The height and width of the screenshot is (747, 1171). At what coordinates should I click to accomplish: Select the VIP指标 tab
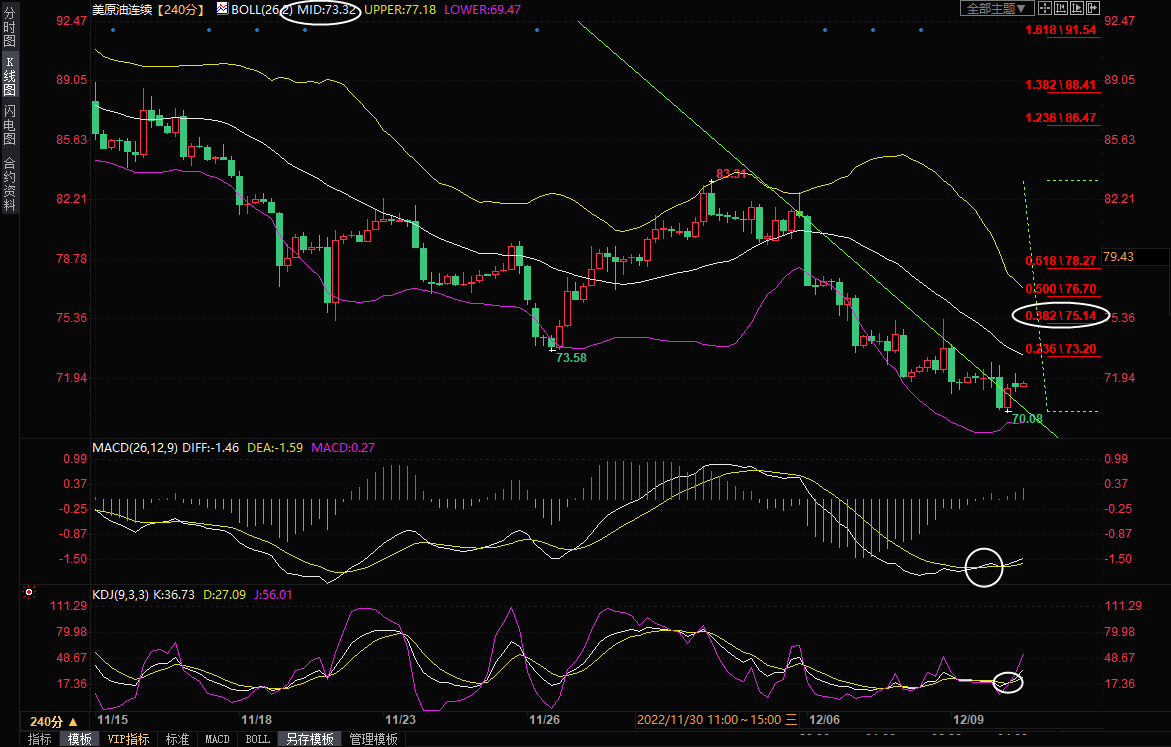[128, 739]
